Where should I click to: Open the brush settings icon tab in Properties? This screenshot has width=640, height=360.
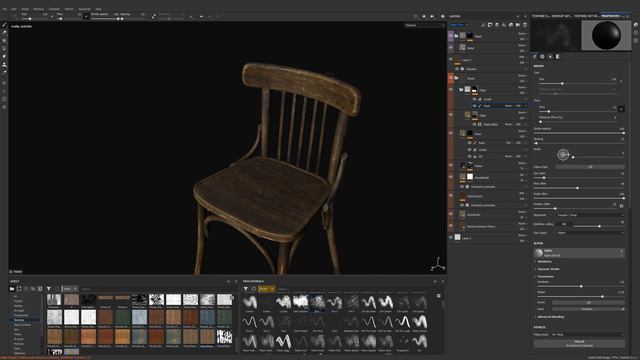(535, 56)
